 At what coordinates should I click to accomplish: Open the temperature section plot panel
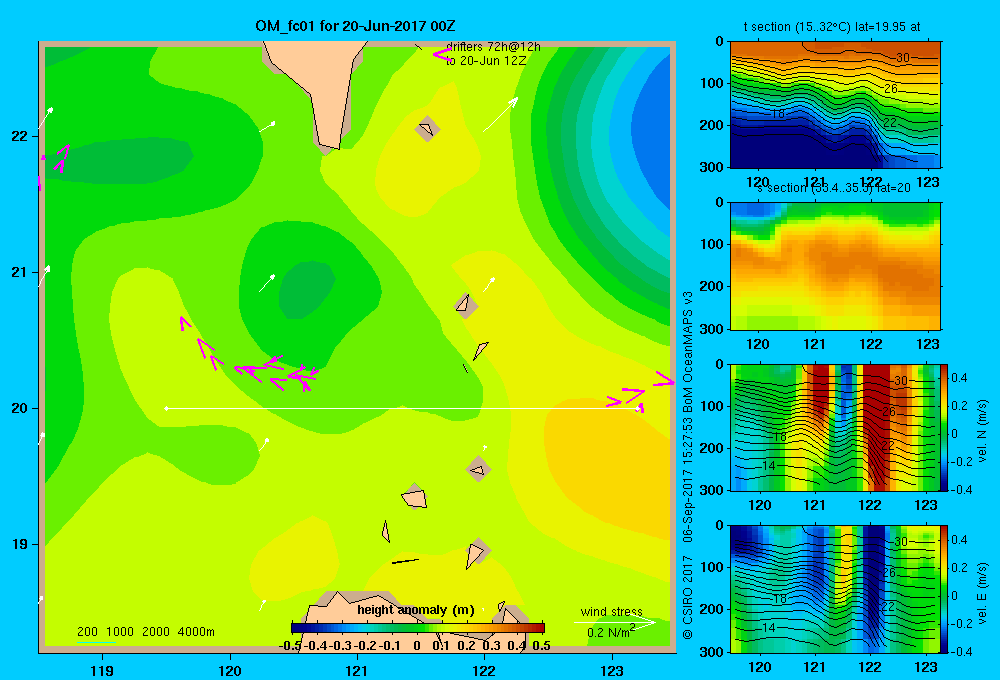(835, 105)
